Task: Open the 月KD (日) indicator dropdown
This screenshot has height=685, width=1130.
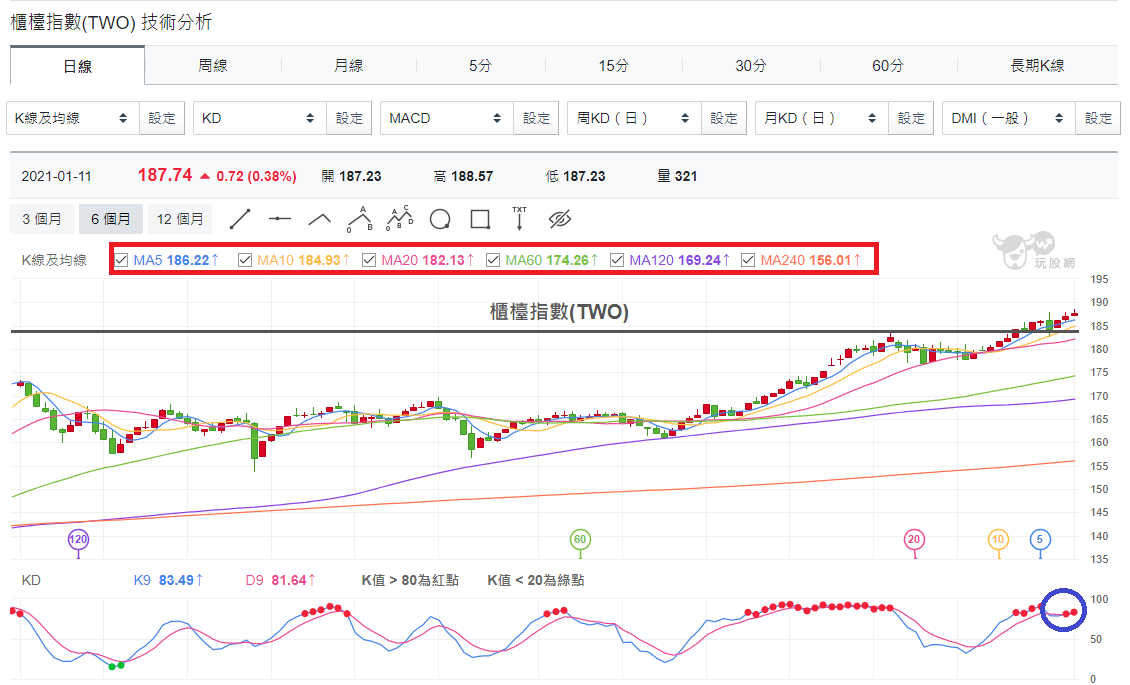Action: (x=822, y=118)
